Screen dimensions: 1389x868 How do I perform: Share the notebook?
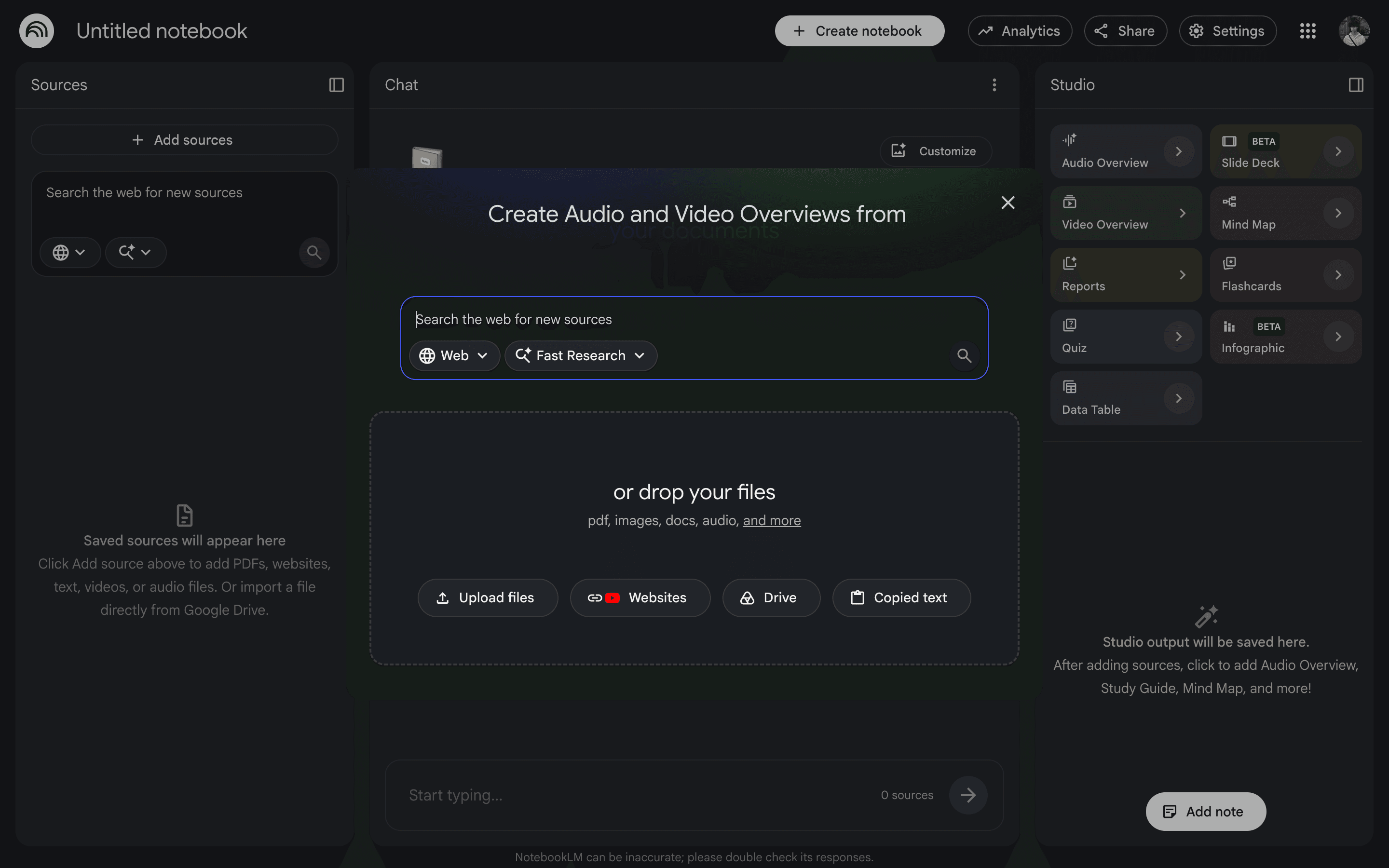click(x=1125, y=31)
